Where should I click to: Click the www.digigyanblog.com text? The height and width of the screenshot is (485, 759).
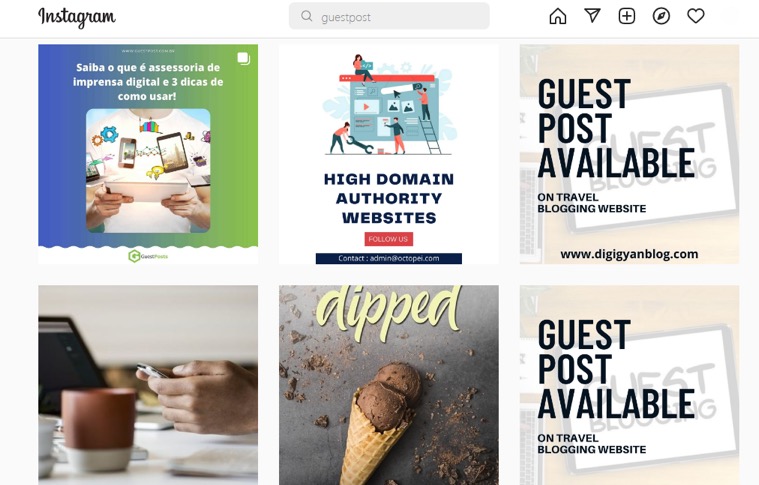629,254
